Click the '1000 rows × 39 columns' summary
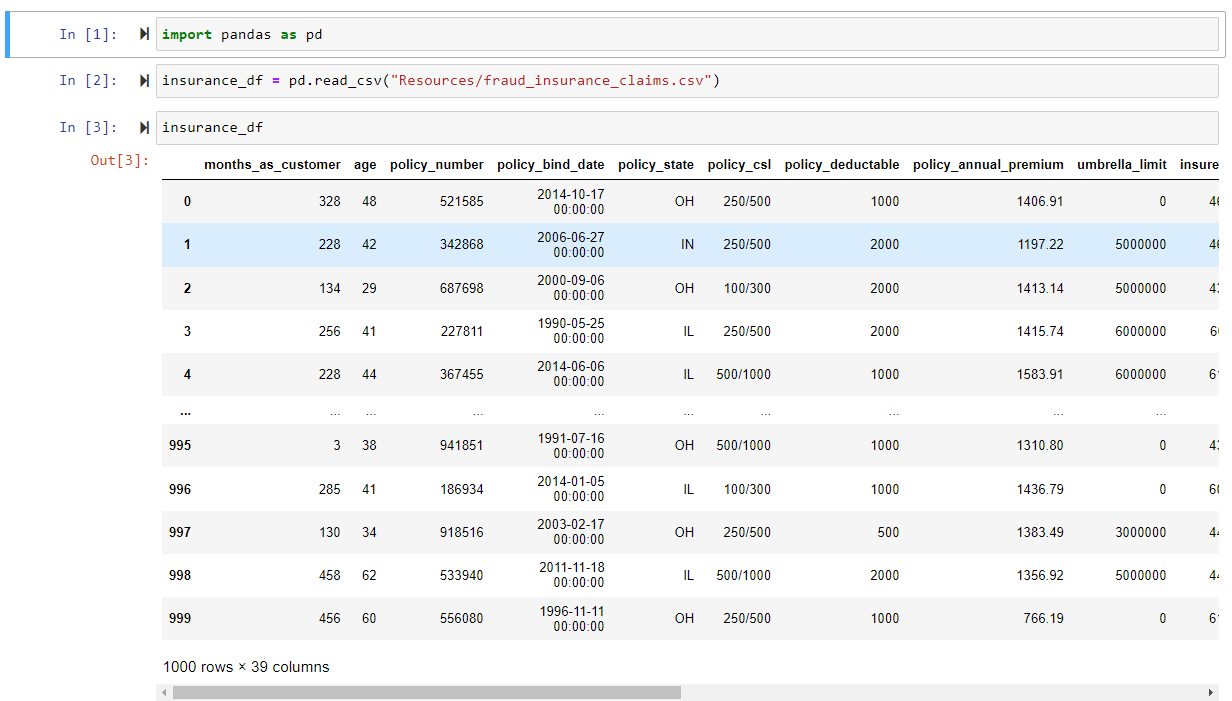1232x701 pixels. tap(246, 666)
